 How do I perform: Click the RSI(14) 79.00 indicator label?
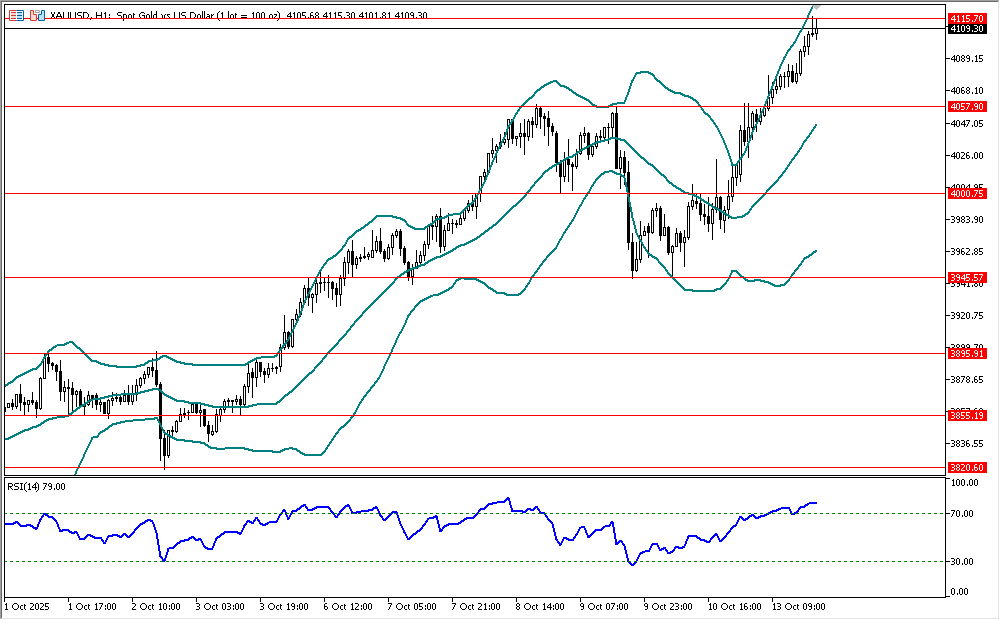point(37,486)
